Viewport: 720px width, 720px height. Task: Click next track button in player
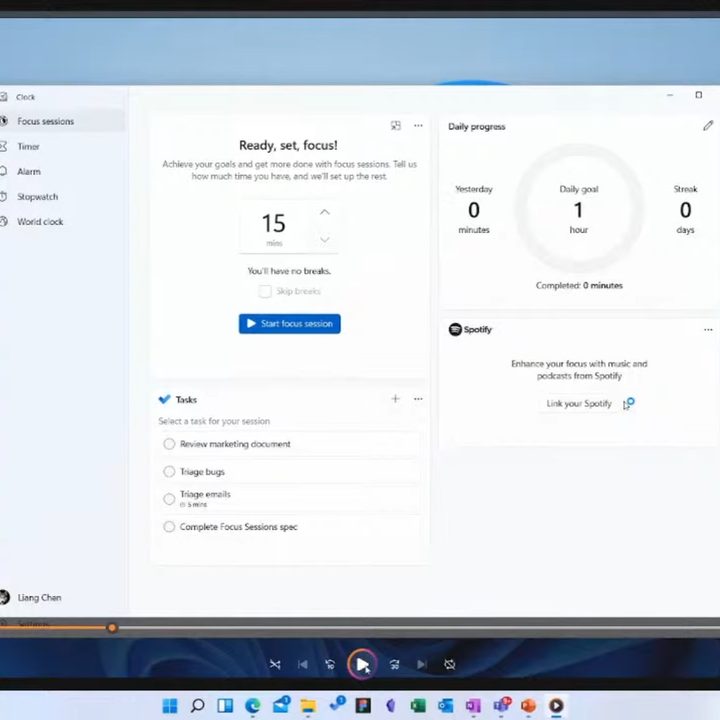point(422,664)
